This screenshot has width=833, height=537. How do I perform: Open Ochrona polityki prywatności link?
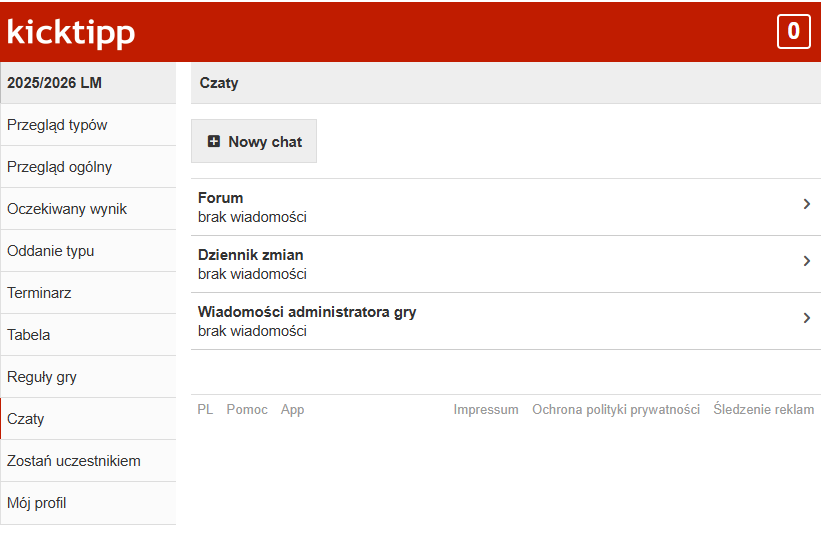[615, 410]
